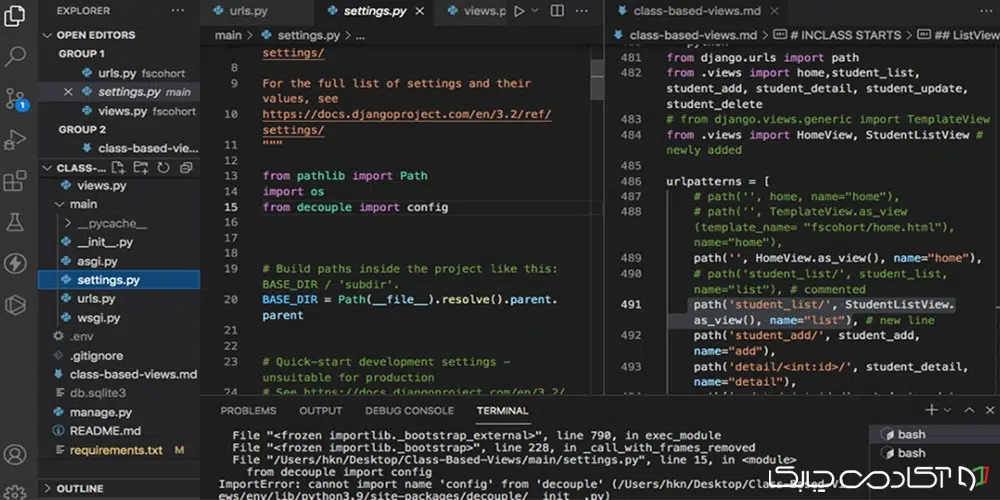1000x500 pixels.
Task: Run the Python file with play button
Action: click(518, 11)
